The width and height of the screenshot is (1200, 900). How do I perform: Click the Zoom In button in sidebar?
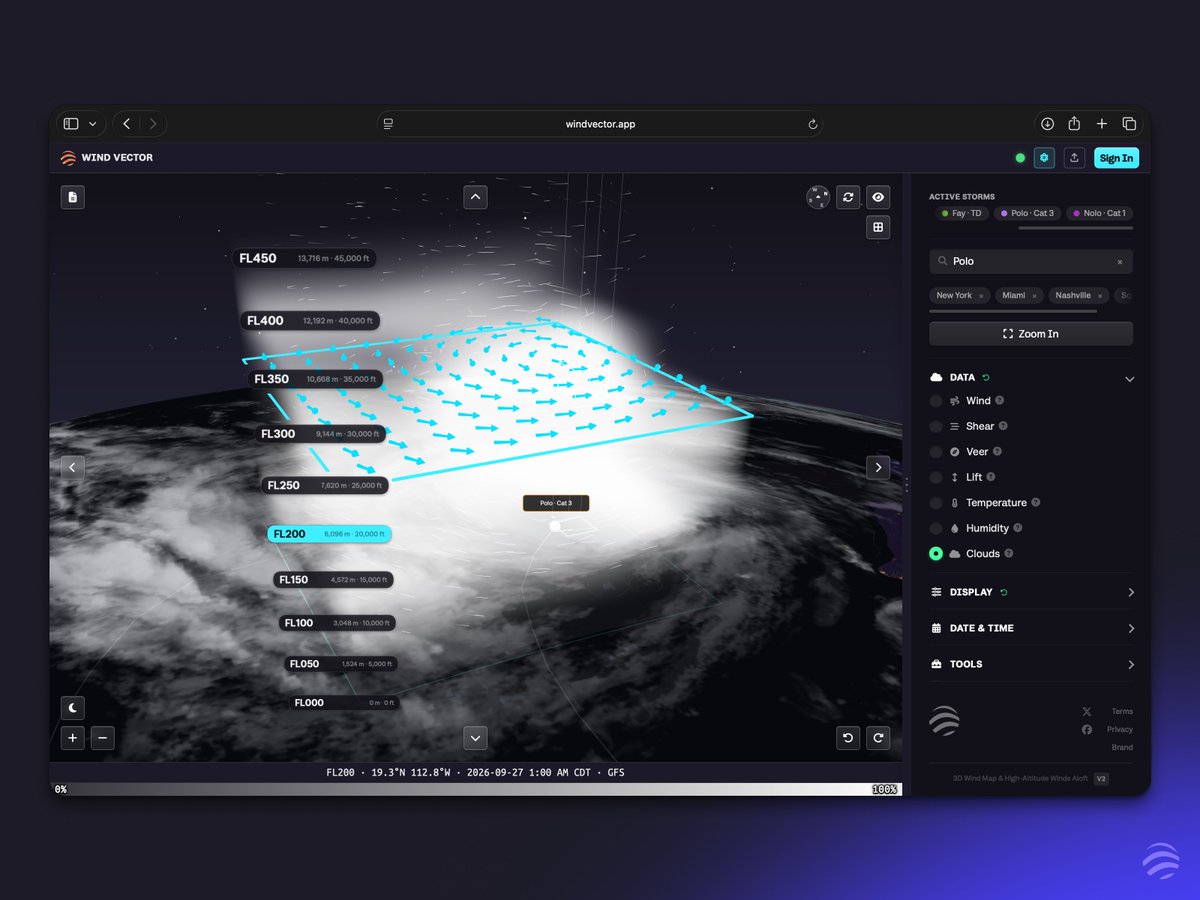[x=1031, y=334]
